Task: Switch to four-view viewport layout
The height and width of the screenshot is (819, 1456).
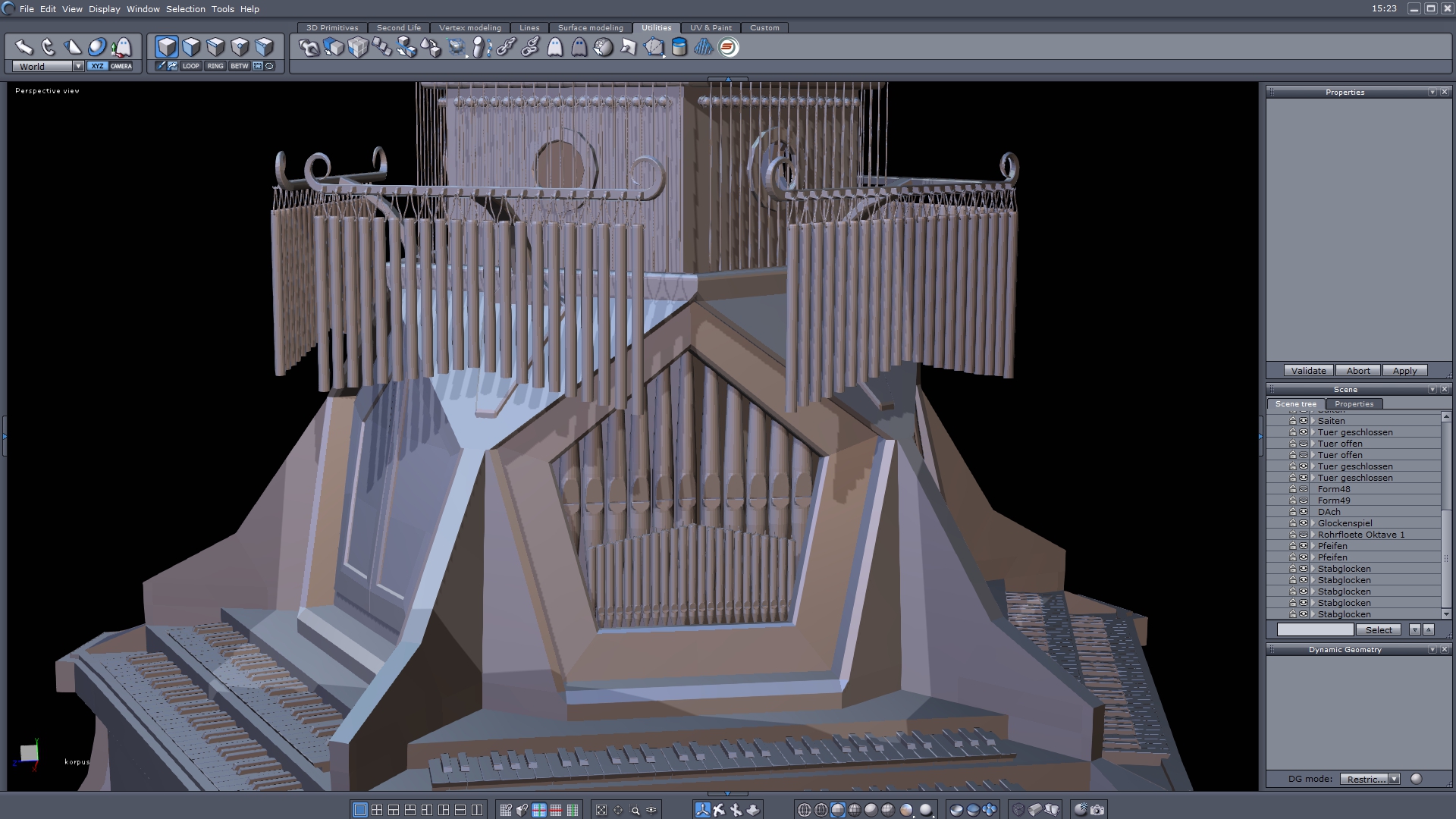Action: (377, 810)
